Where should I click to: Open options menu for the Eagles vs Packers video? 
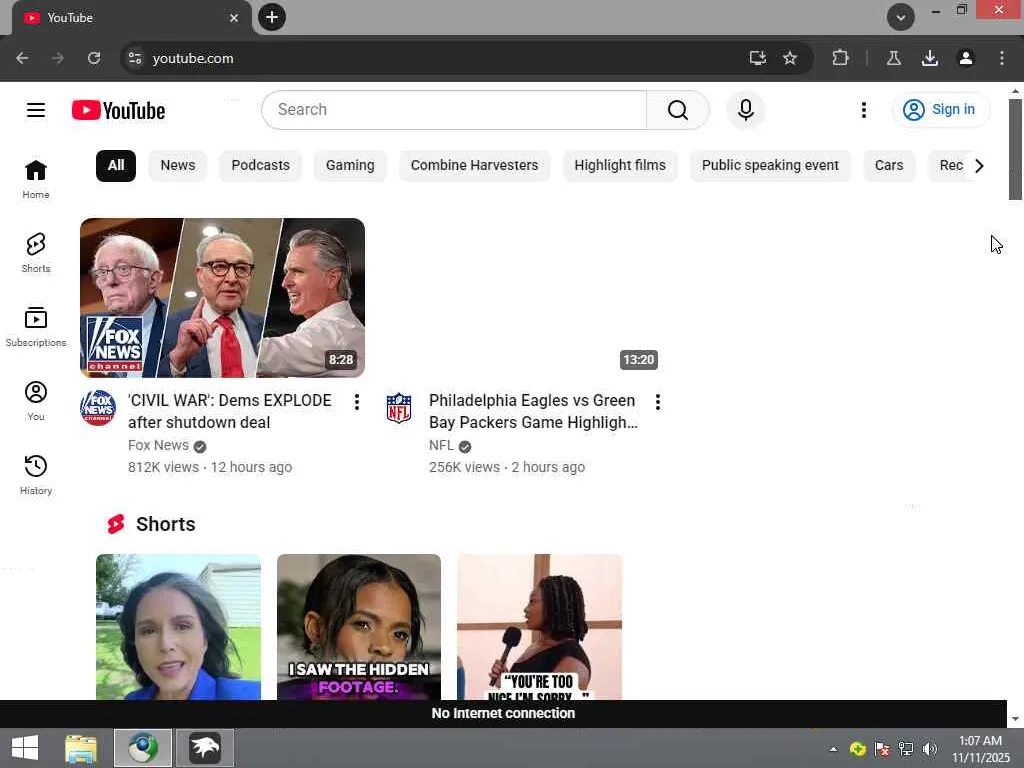[658, 402]
